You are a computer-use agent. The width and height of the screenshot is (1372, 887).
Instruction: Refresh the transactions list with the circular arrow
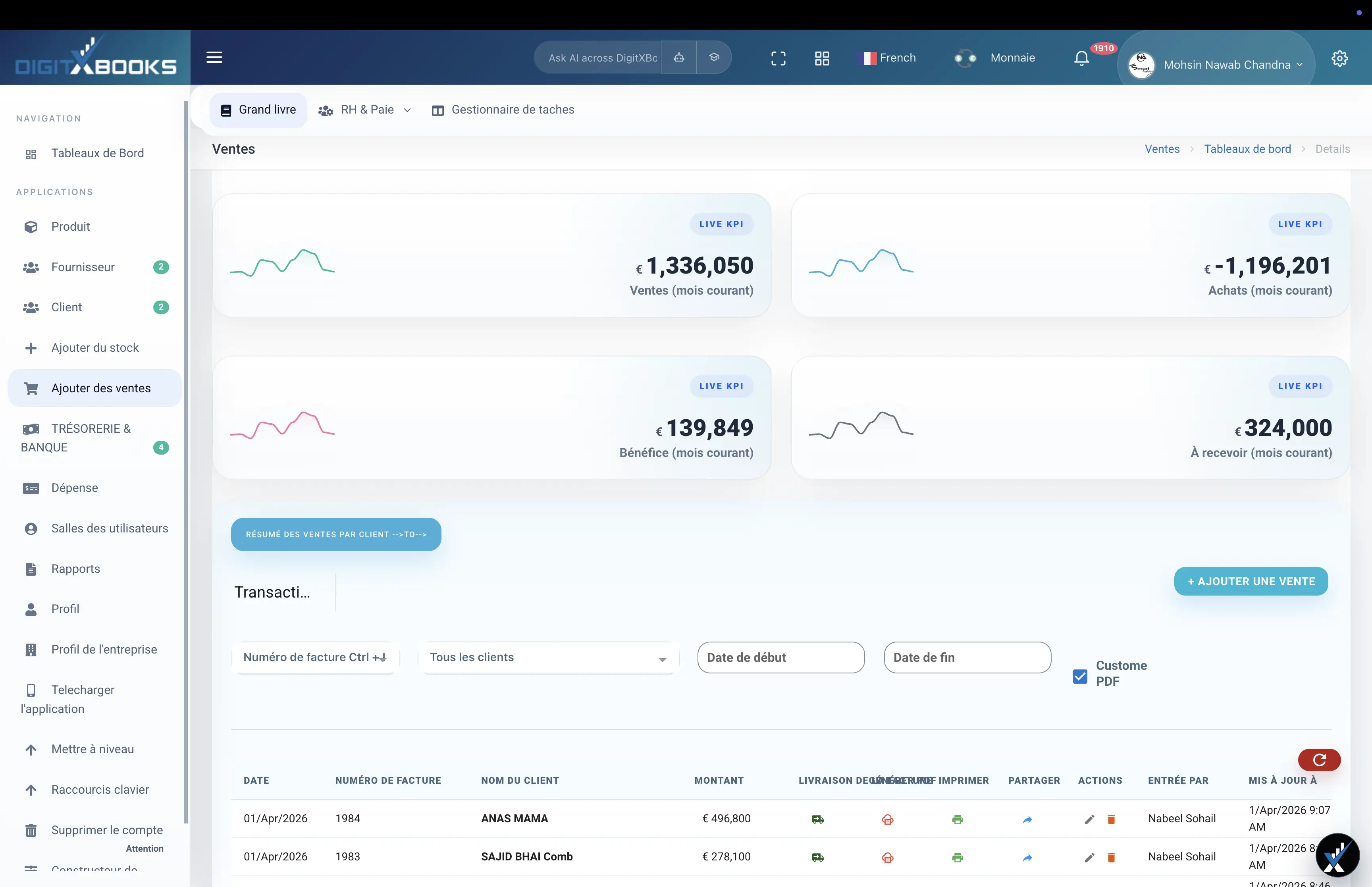coord(1319,760)
